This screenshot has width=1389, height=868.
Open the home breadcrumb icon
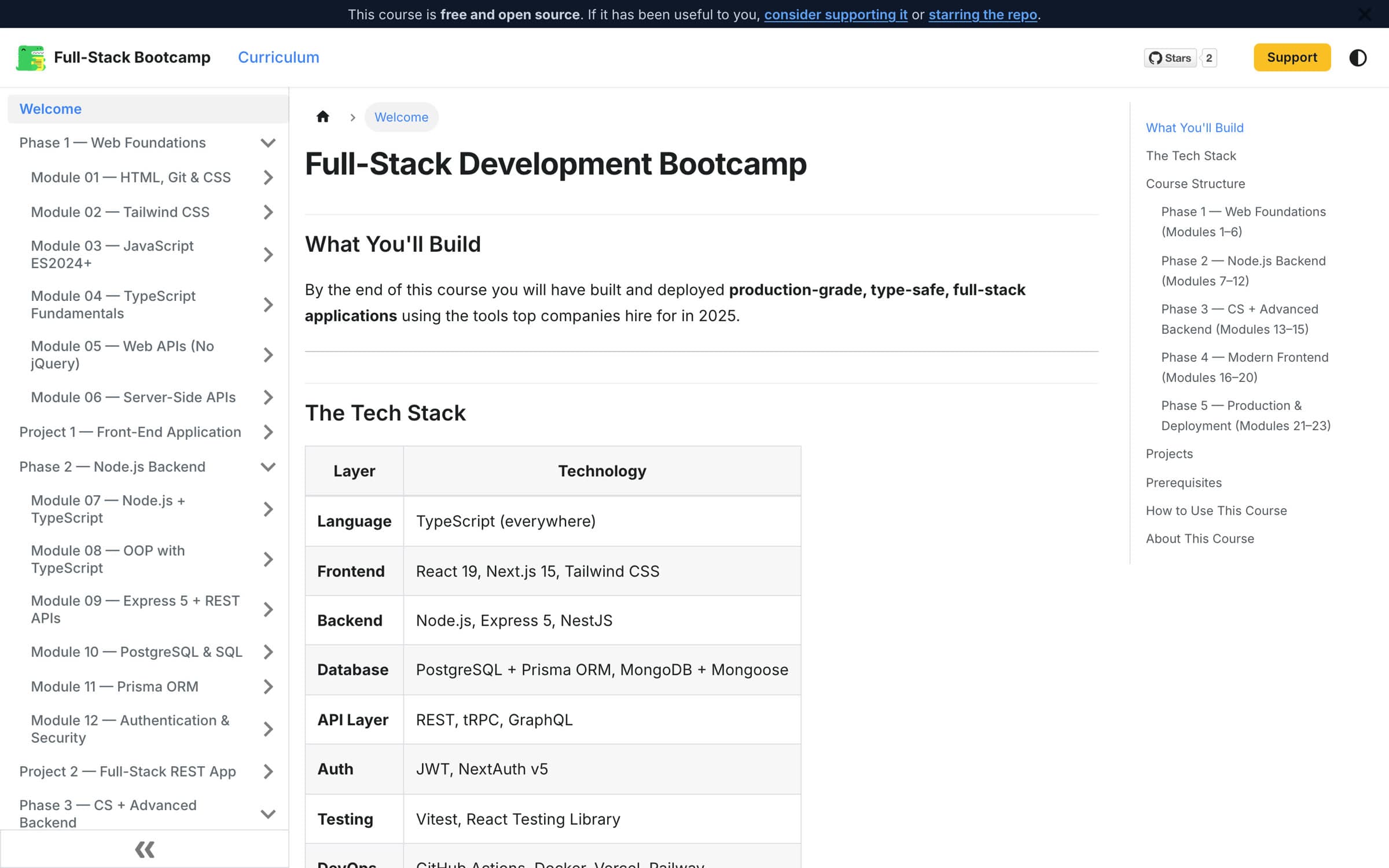(x=323, y=117)
